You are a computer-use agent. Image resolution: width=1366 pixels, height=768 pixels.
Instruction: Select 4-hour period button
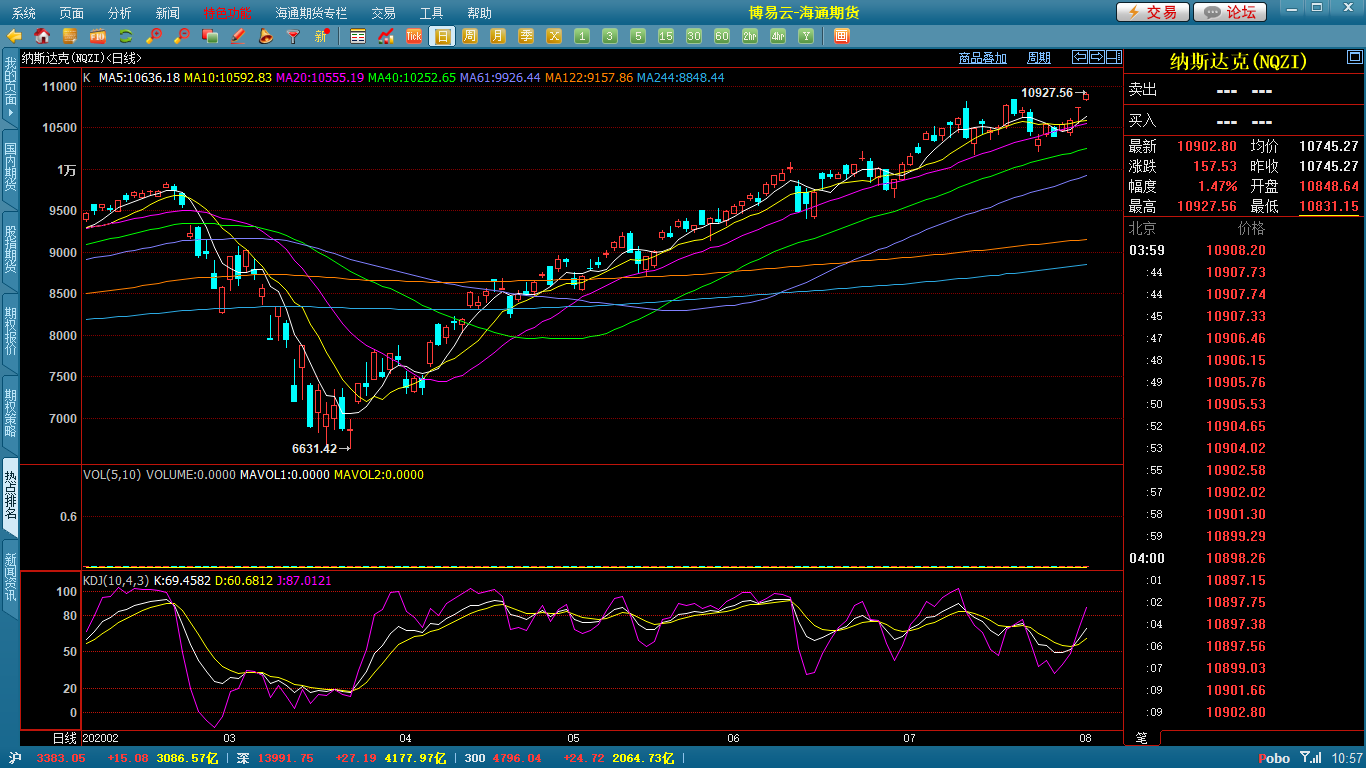point(778,36)
